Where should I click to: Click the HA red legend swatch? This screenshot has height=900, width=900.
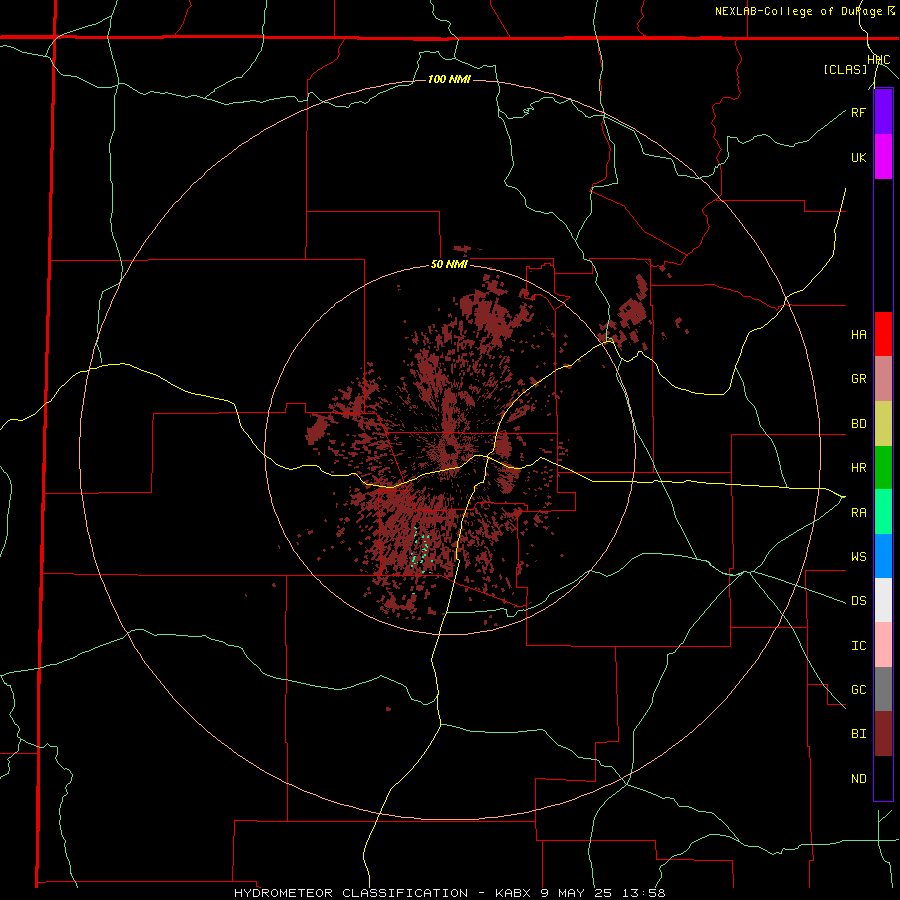click(883, 334)
